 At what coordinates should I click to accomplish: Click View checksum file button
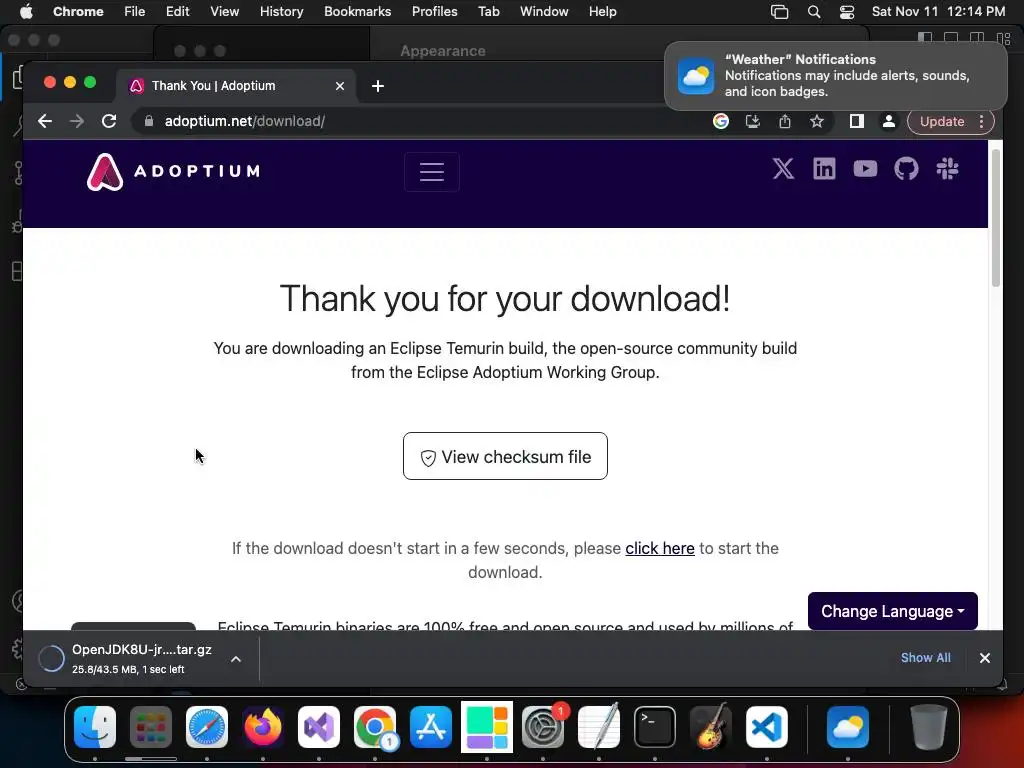pos(505,456)
